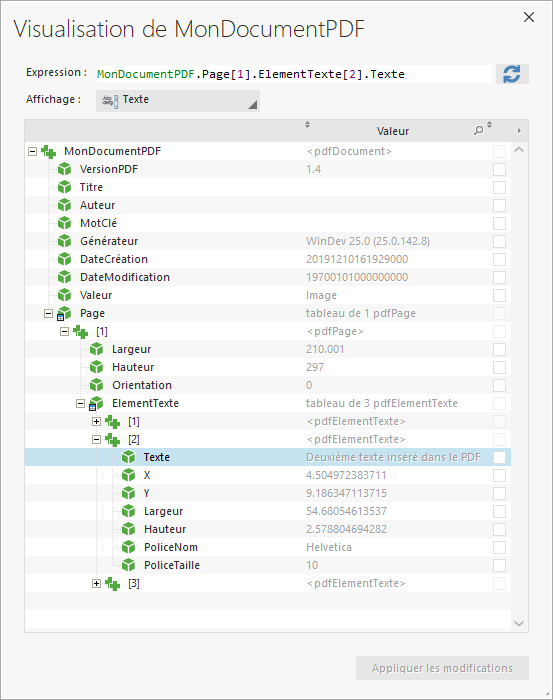This screenshot has width=553, height=700.
Task: Click the cube icon beside PoliceNom
Action: (129, 547)
